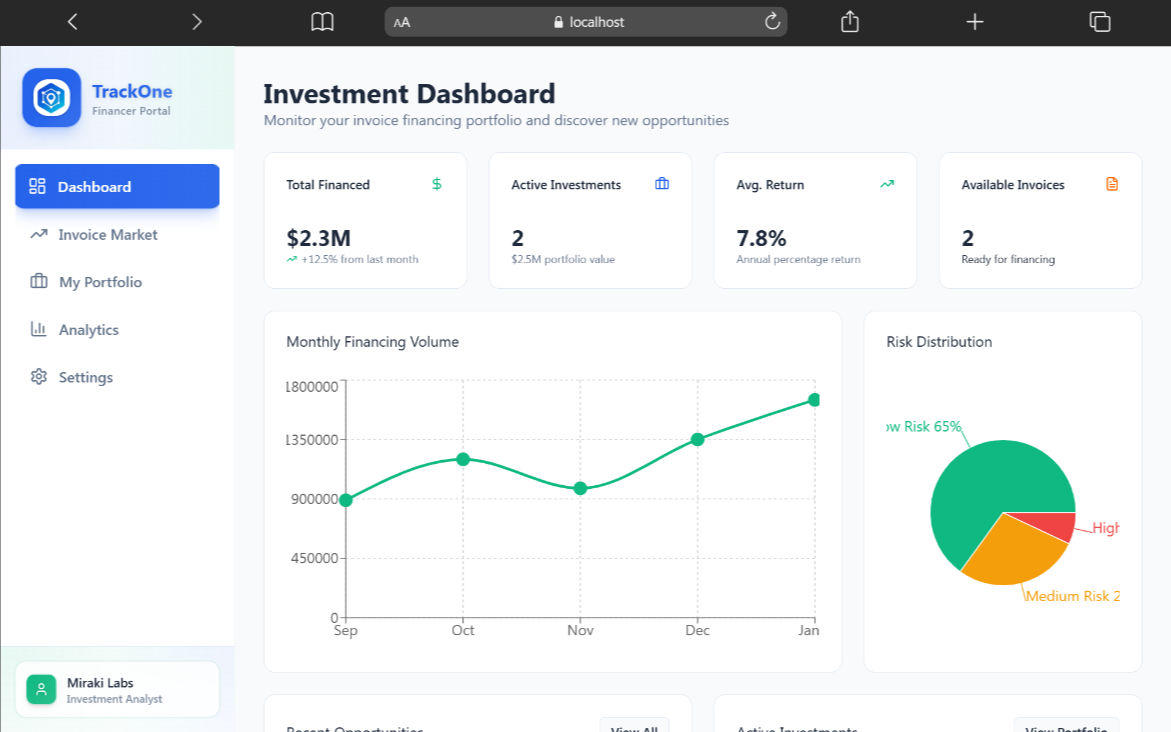Click the document icon in Available Invoices
This screenshot has width=1171, height=732.
pos(1111,184)
